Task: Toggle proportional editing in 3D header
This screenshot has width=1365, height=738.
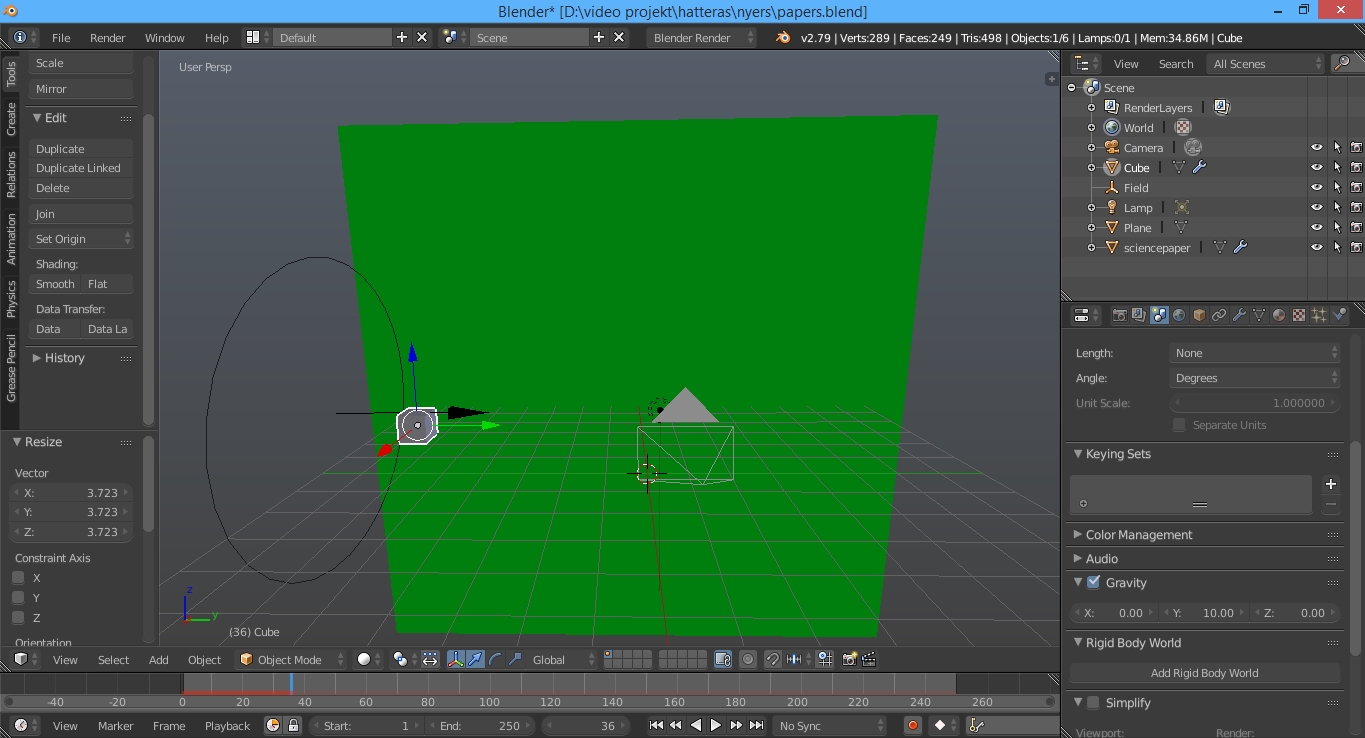Action: 748,659
